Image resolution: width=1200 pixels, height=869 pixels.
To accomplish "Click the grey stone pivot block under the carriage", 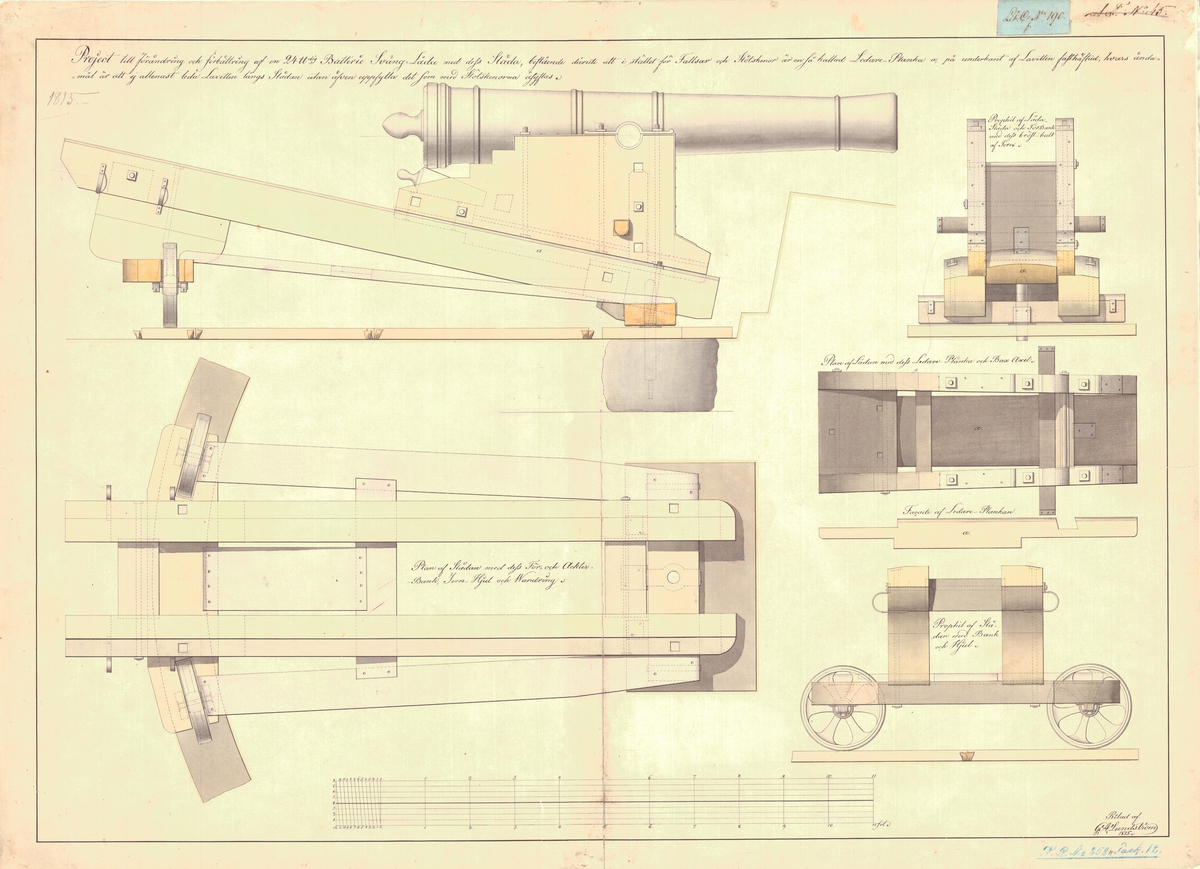I will [x=661, y=374].
